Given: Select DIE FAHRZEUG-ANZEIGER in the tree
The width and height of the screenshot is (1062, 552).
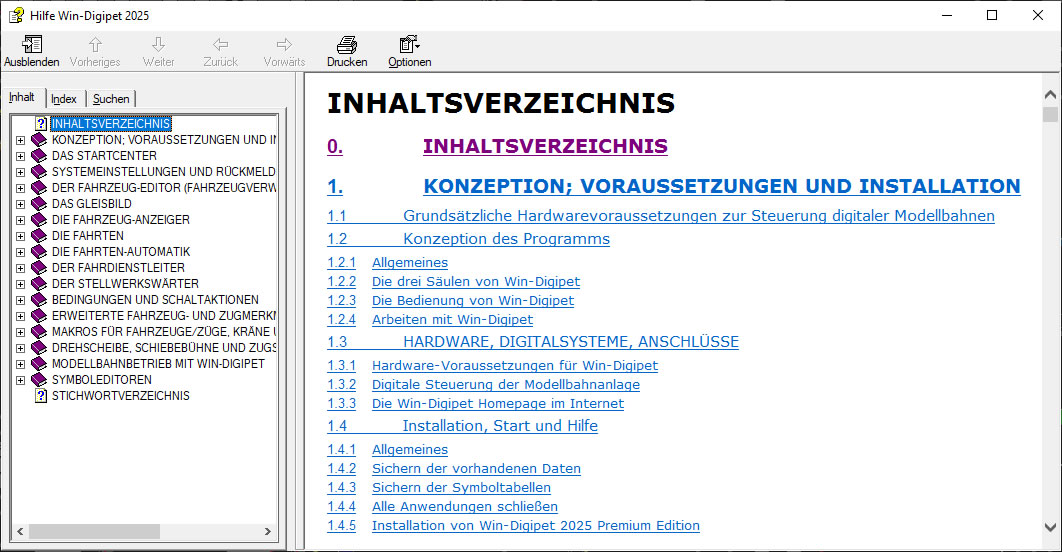Looking at the screenshot, I should pos(120,220).
